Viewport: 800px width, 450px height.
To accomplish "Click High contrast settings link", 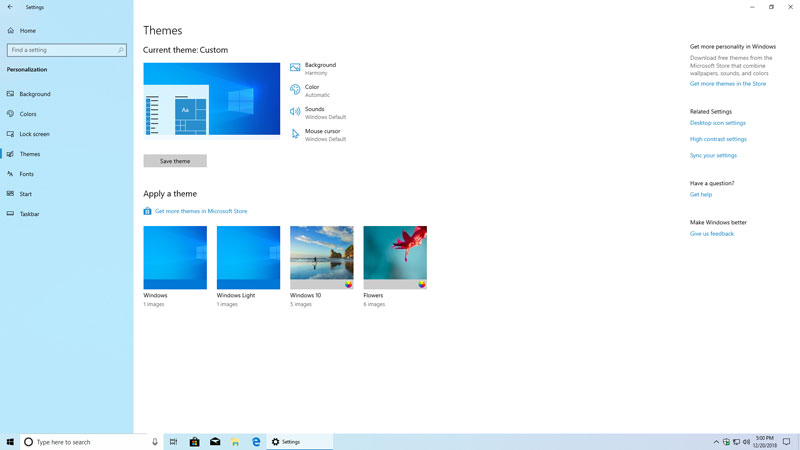I will (x=718, y=139).
